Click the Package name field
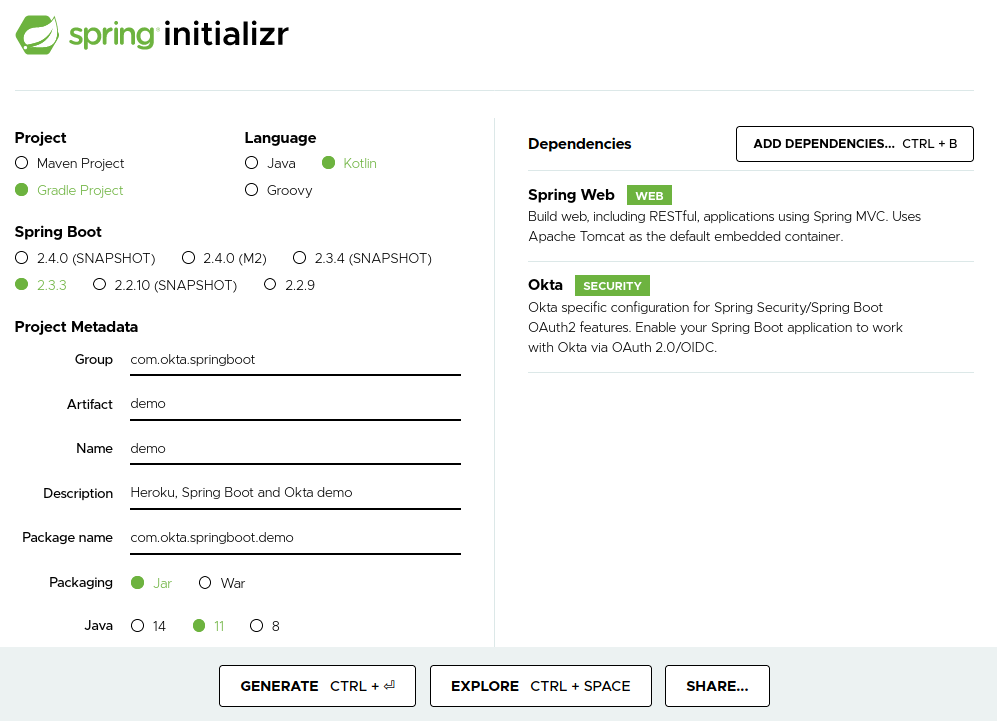Viewport: 997px width, 721px height. [295, 537]
